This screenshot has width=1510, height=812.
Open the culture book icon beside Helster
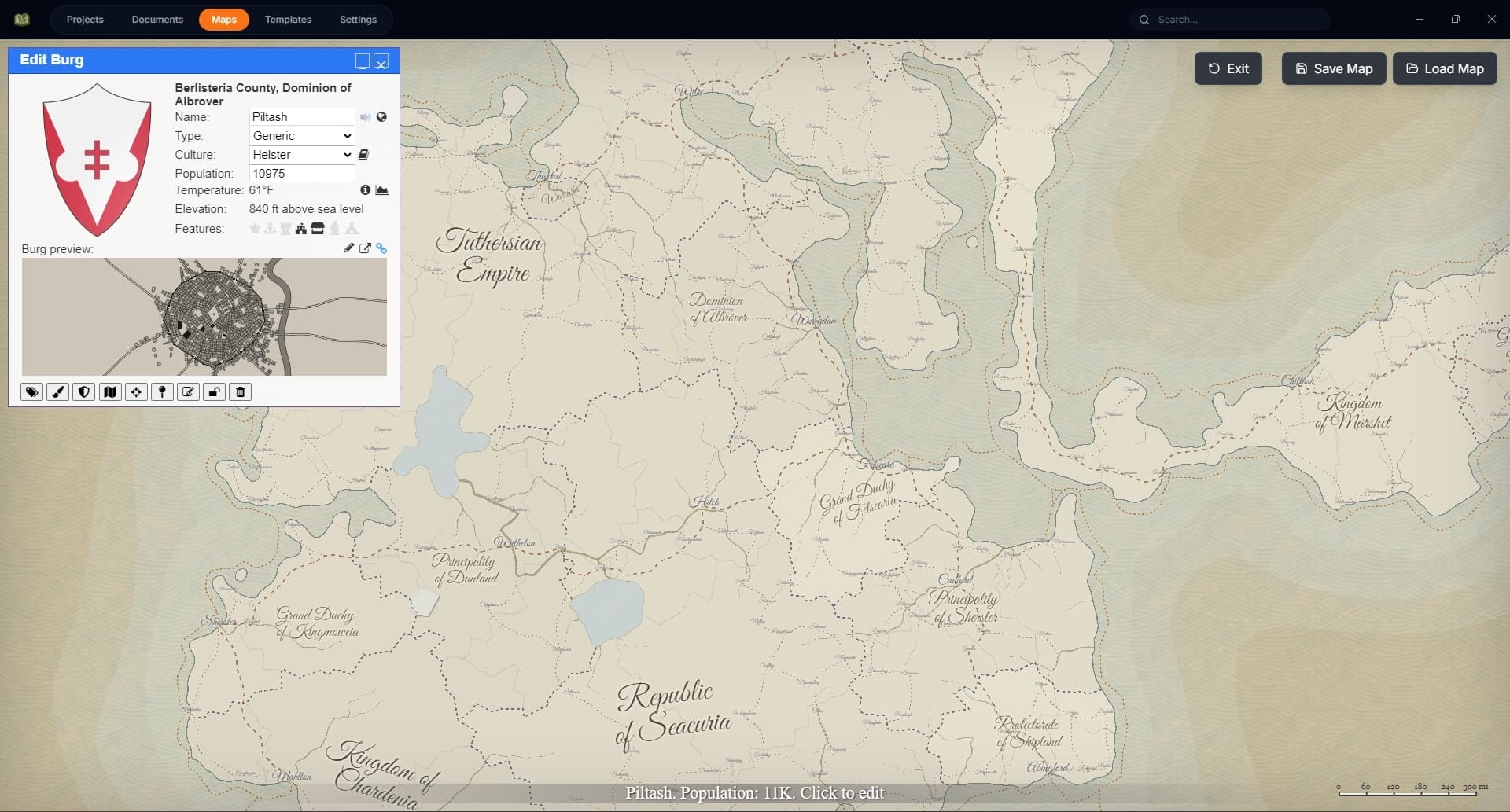point(363,155)
